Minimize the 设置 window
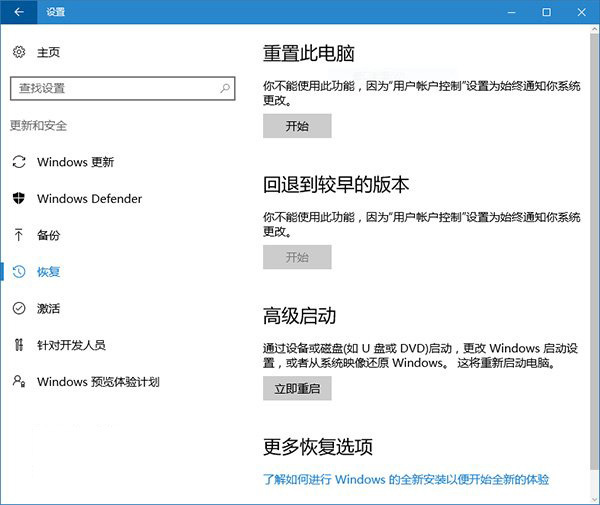 (511, 12)
